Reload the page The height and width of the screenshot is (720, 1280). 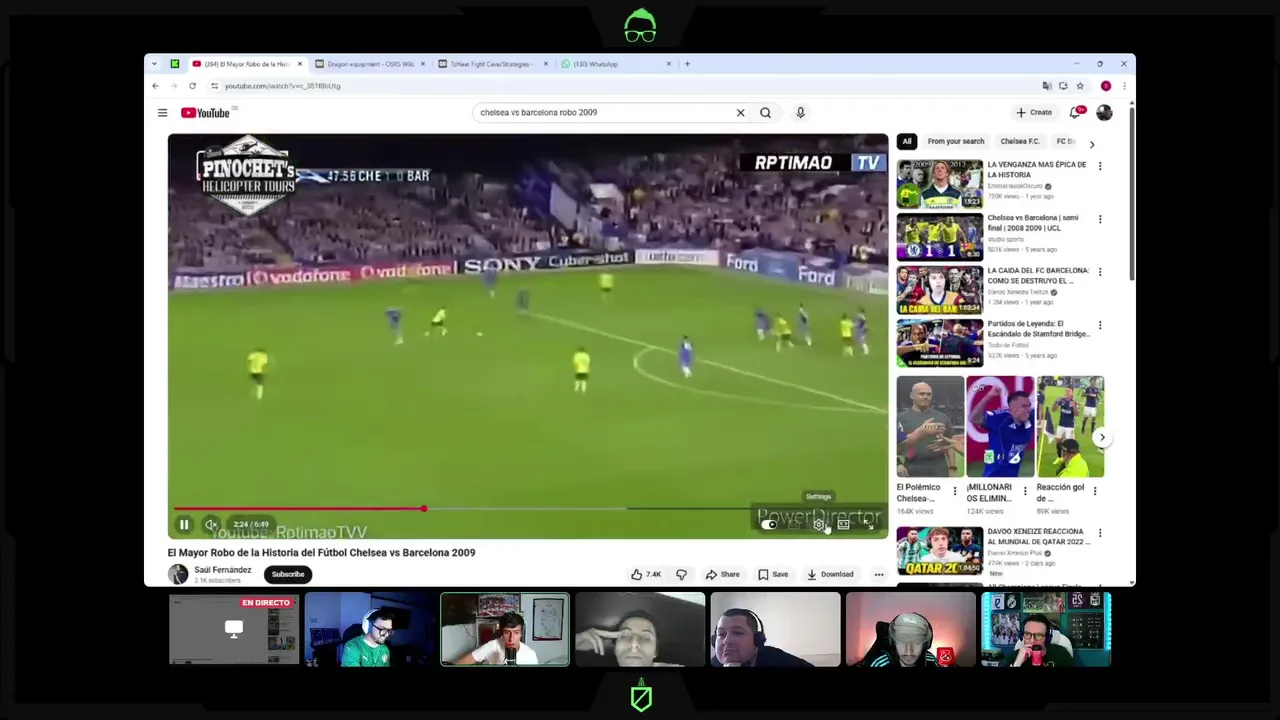[192, 86]
